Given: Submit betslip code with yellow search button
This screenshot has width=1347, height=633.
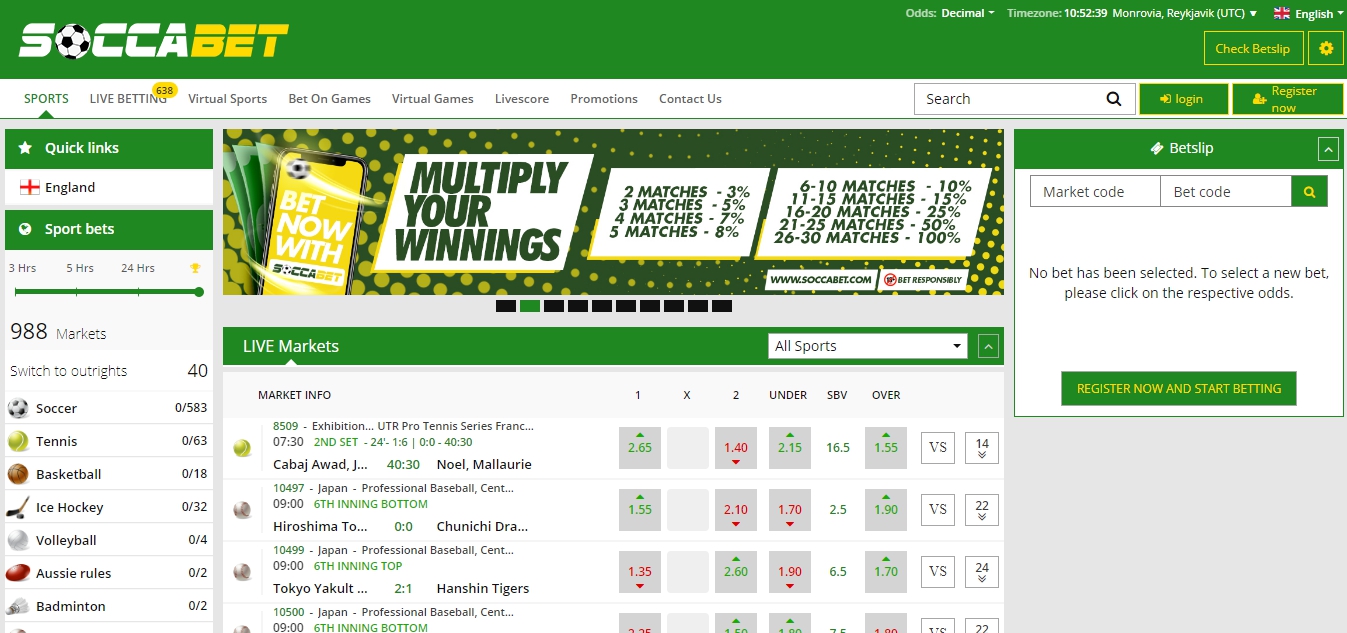Looking at the screenshot, I should pos(1309,191).
